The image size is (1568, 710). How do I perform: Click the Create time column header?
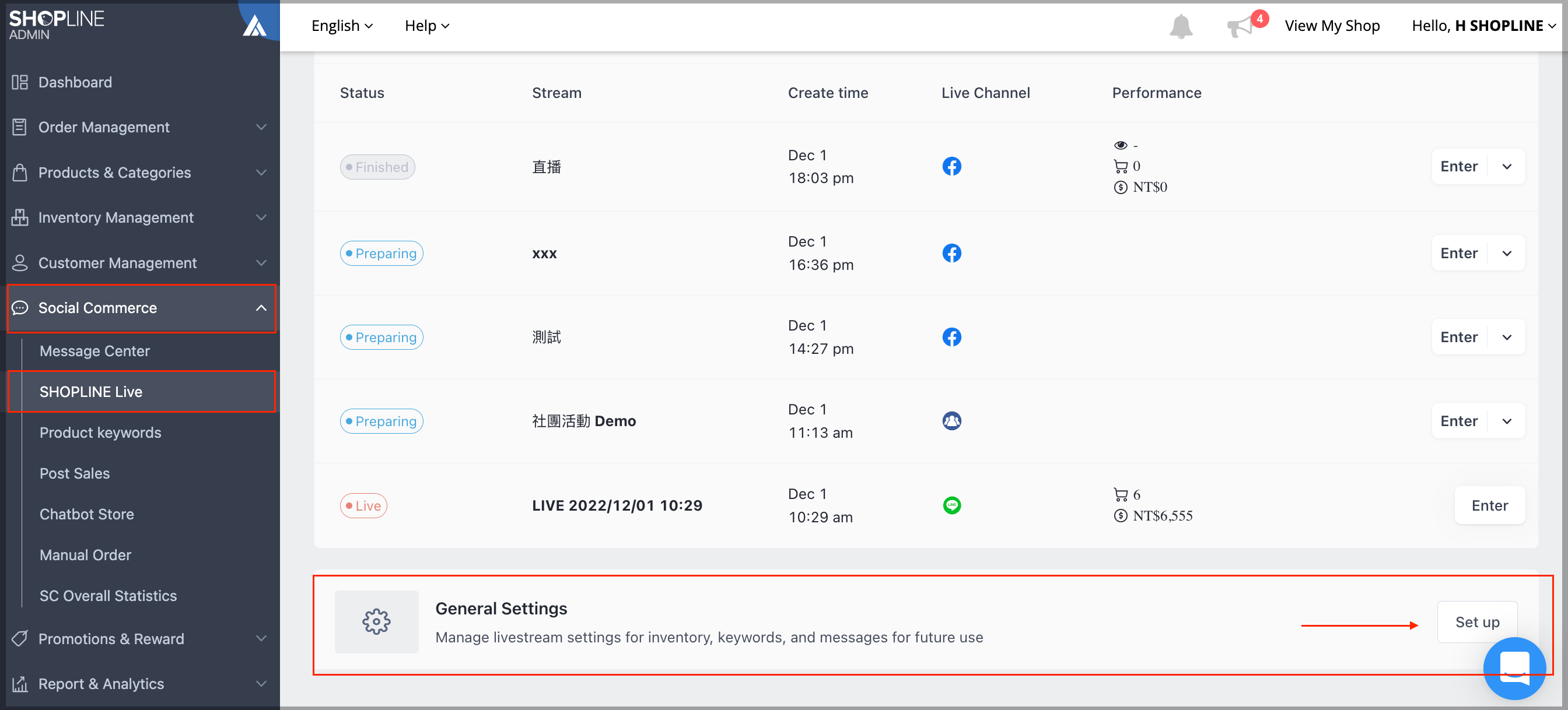click(x=828, y=93)
